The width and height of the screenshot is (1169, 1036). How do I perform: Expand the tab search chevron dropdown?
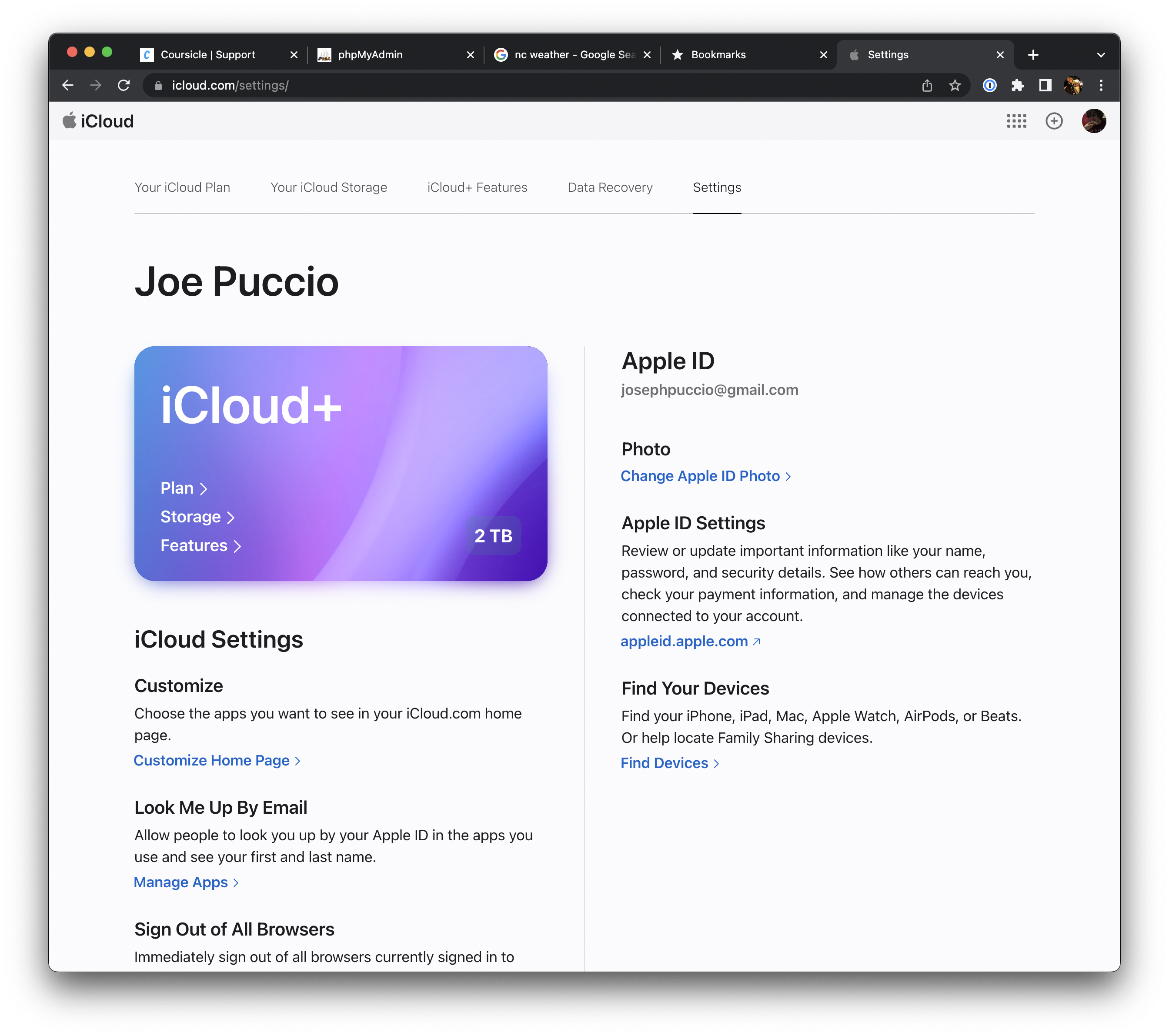coord(1100,55)
